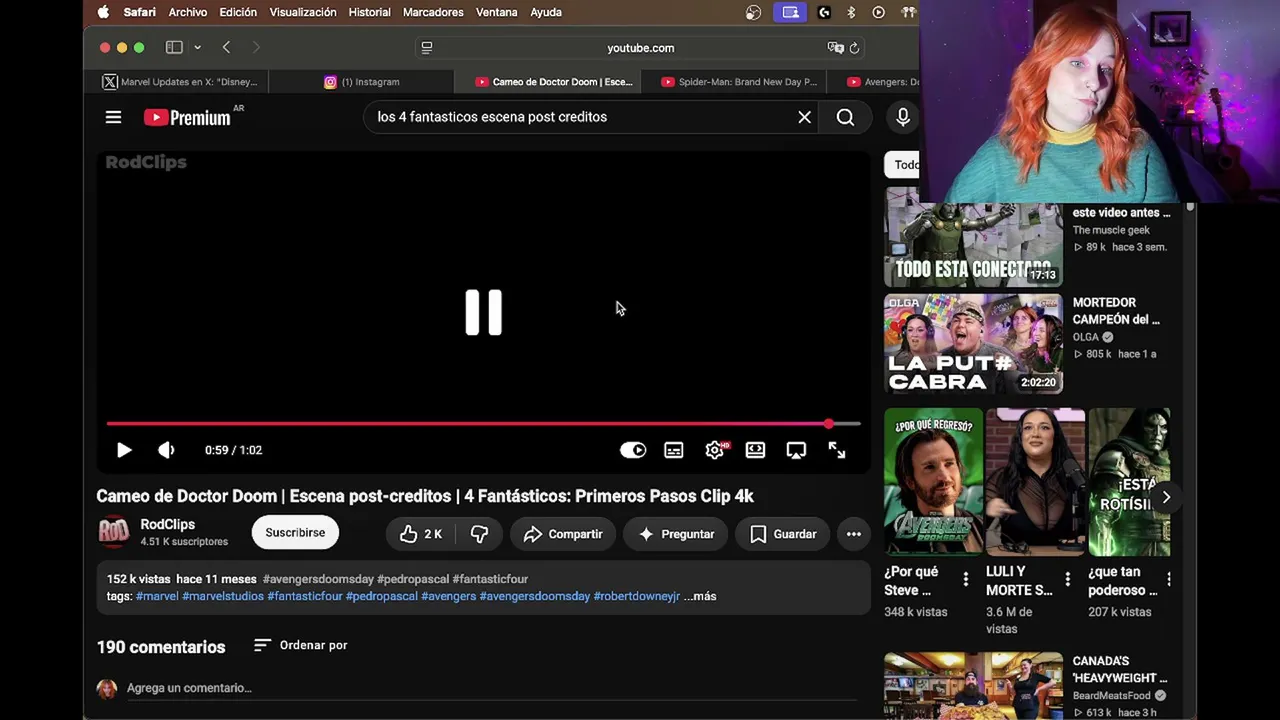This screenshot has width=1280, height=720.
Task: Switch to the Marvel Updates en X tab
Action: coord(180,82)
